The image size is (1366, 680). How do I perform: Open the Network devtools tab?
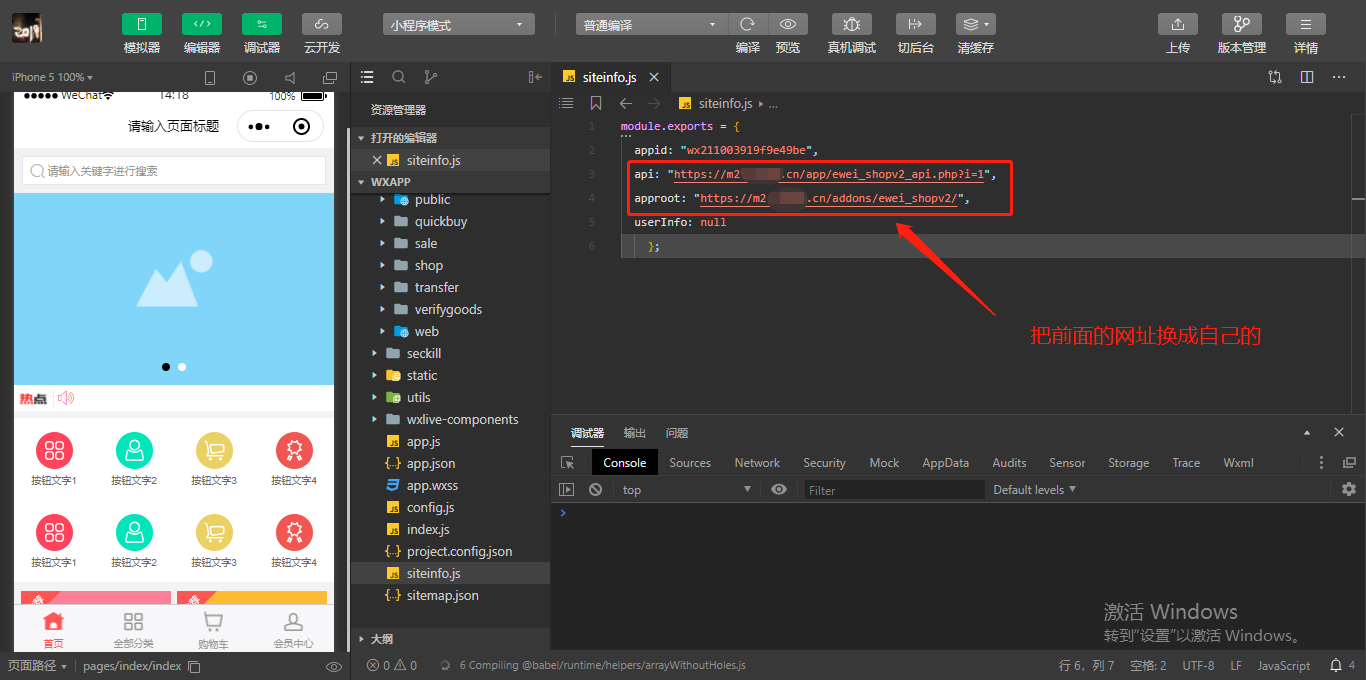click(757, 463)
